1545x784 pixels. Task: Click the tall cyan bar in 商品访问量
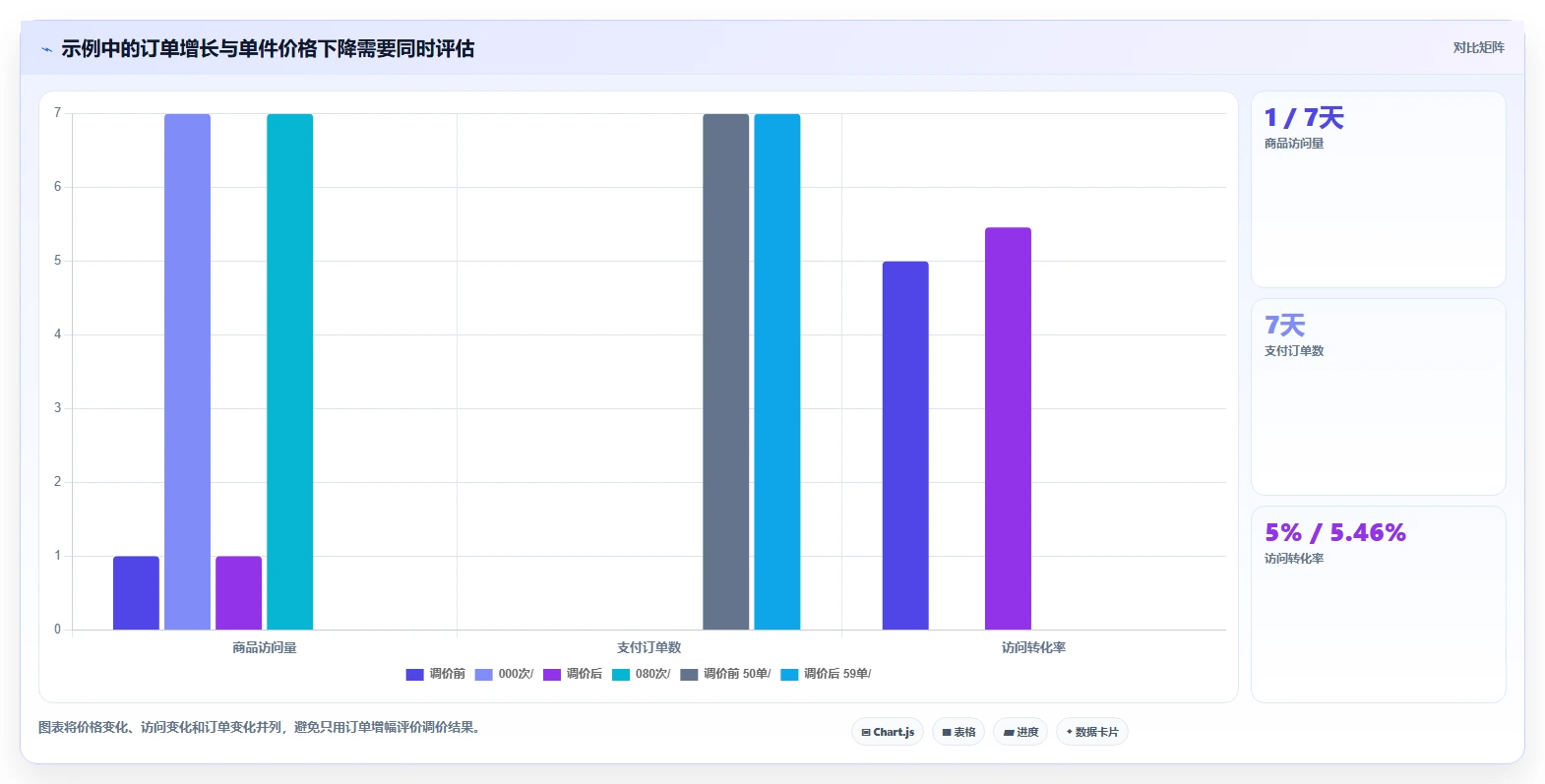pyautogui.click(x=290, y=372)
